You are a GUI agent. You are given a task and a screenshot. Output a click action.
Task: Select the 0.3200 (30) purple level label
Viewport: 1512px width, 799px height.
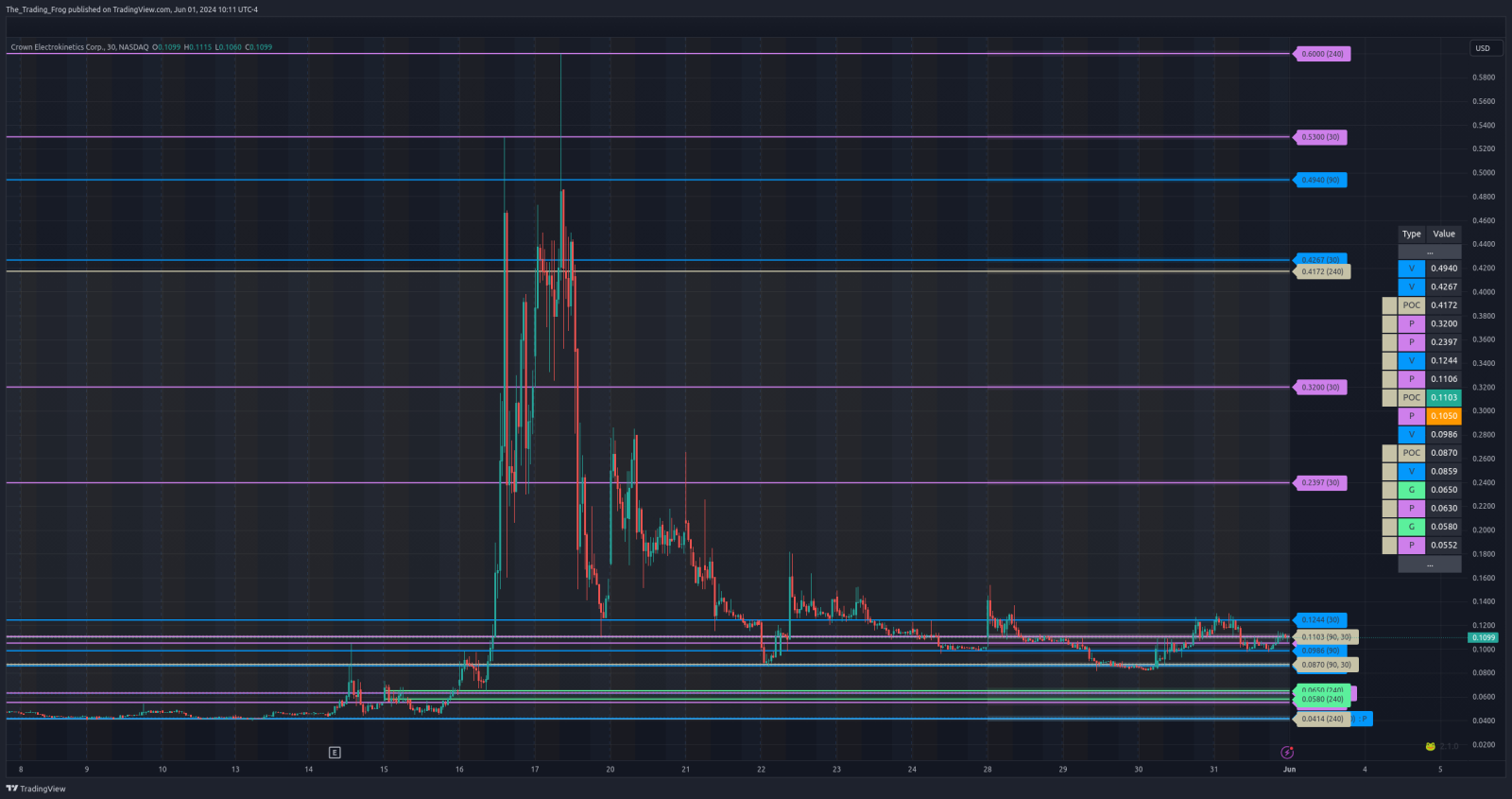1321,387
